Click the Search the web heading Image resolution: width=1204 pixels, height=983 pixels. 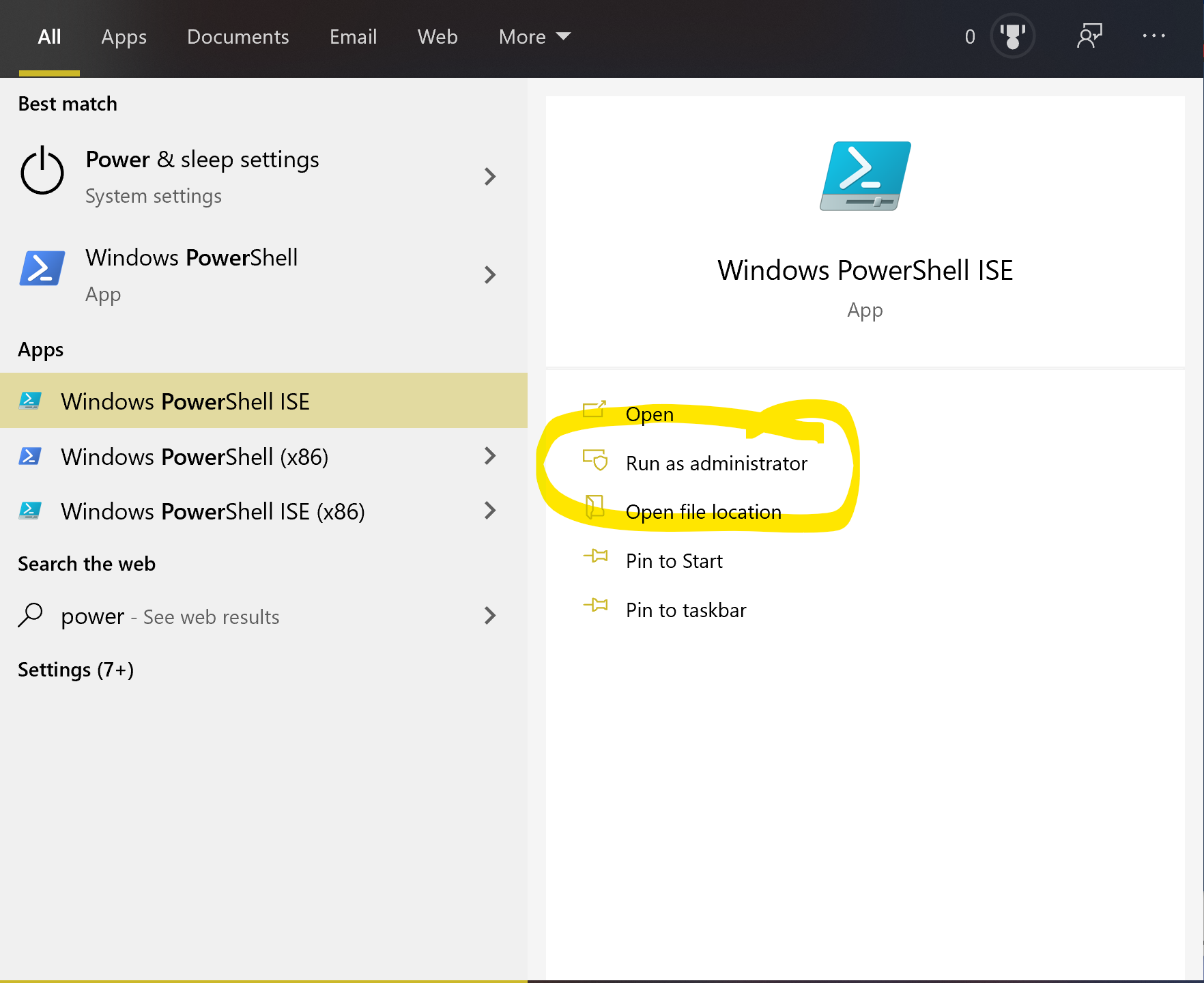coord(87,564)
